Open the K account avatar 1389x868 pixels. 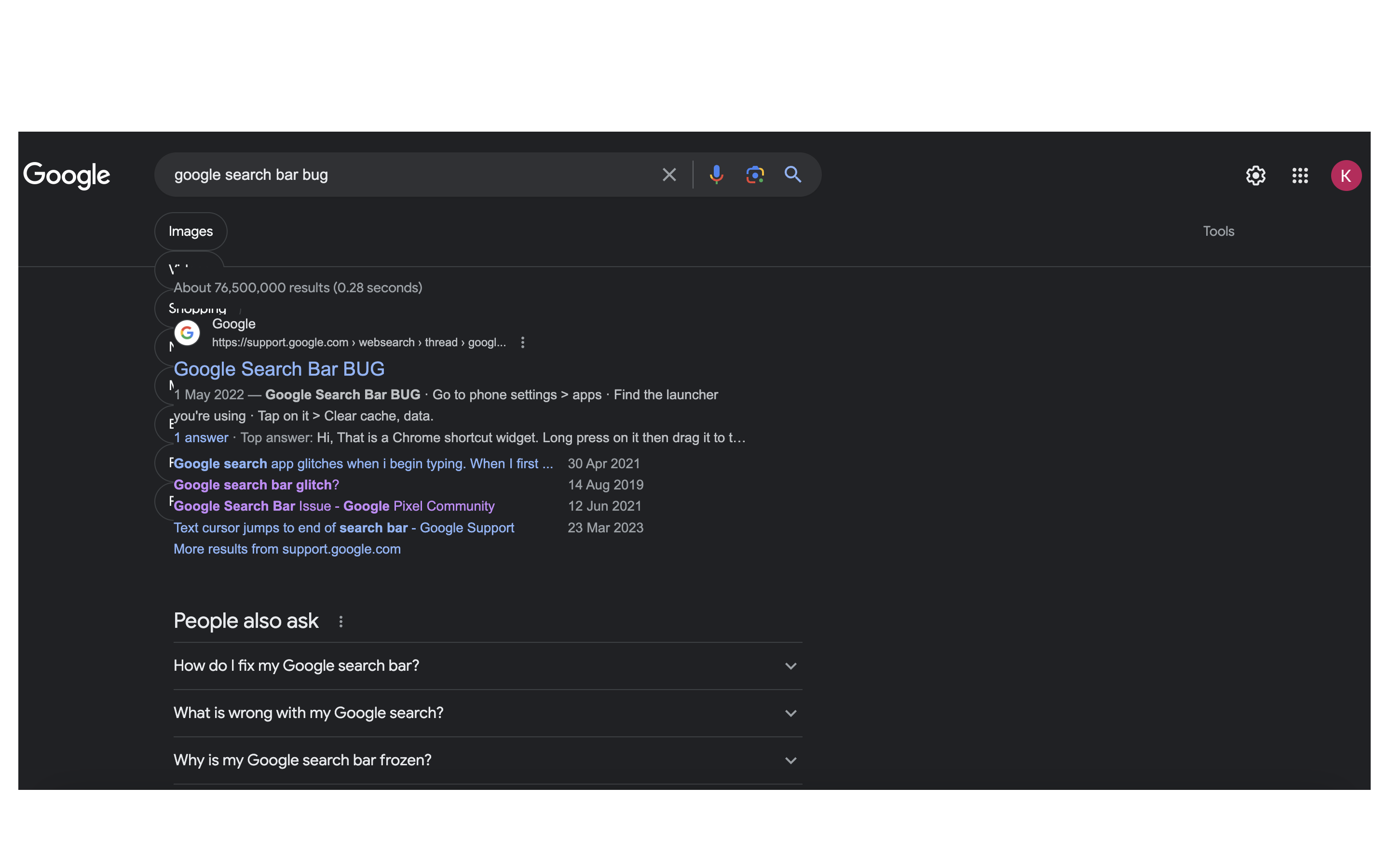click(x=1346, y=176)
